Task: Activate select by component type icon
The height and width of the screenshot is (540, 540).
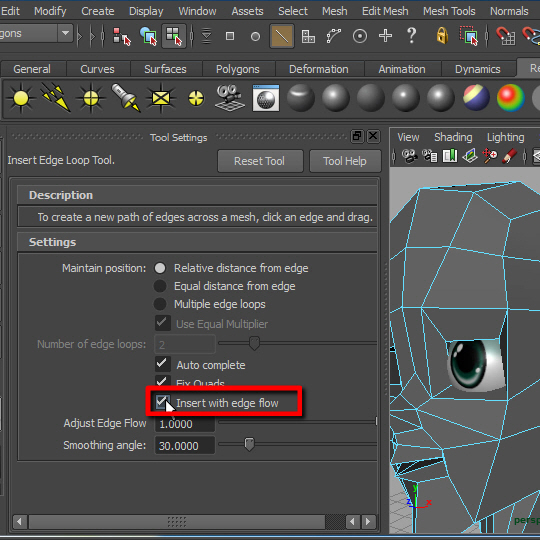Action: [174, 36]
